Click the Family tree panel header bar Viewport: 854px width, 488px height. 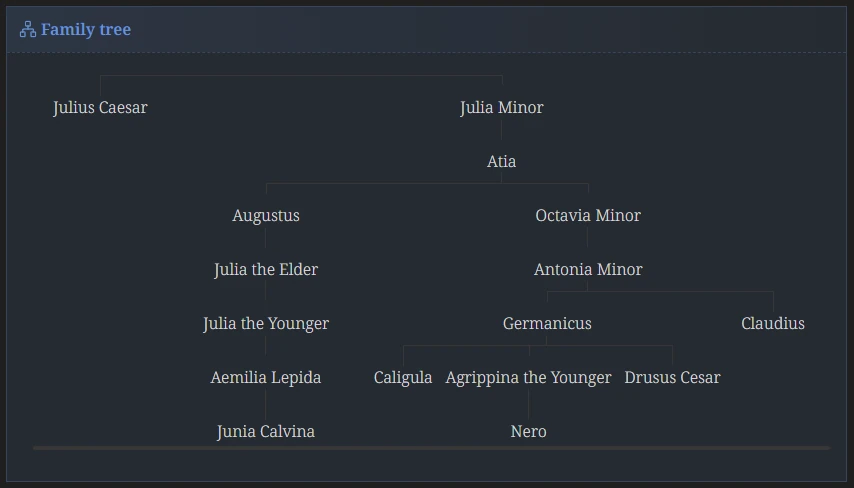click(426, 29)
